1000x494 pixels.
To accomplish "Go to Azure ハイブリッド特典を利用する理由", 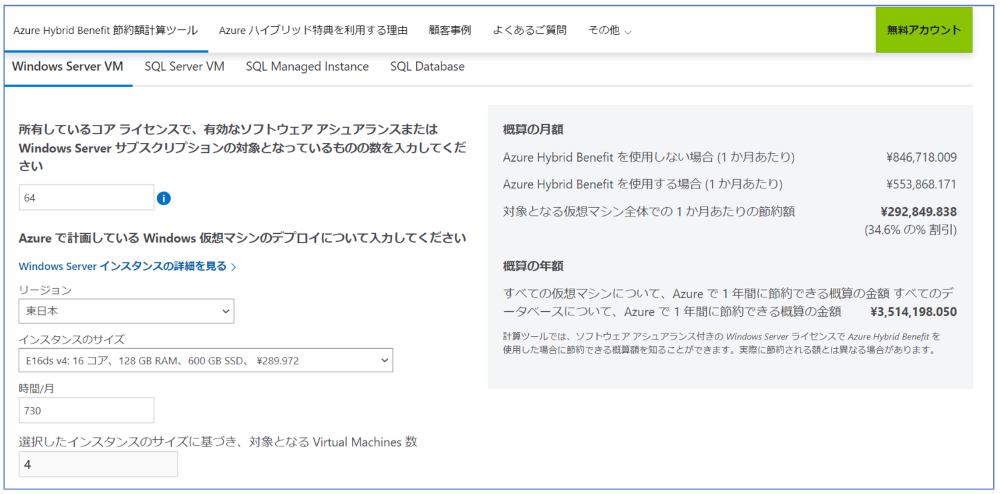I will tap(313, 30).
